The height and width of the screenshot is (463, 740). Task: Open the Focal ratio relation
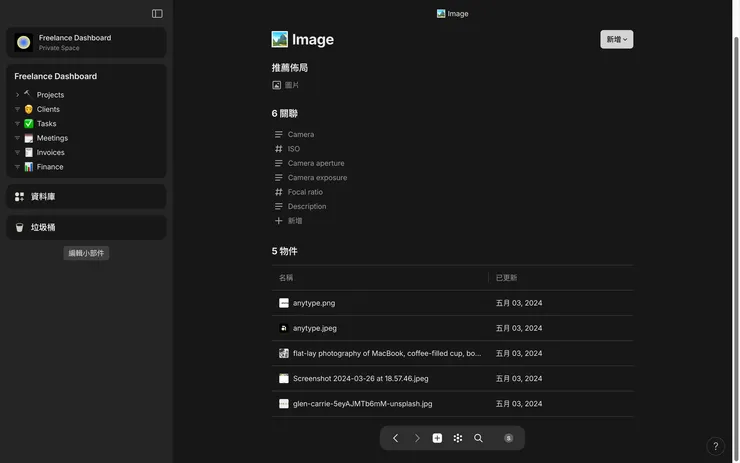coord(305,192)
